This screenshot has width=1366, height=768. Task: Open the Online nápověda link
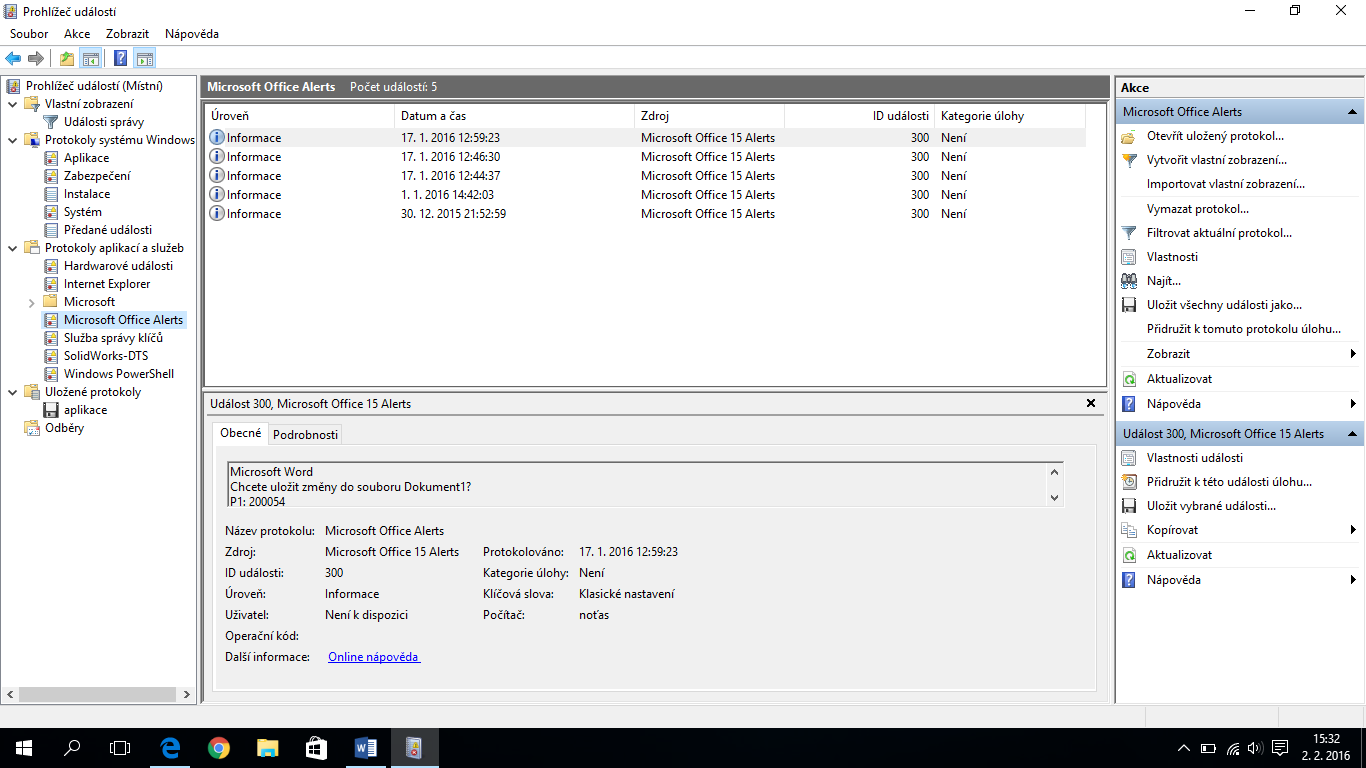[x=374, y=657]
